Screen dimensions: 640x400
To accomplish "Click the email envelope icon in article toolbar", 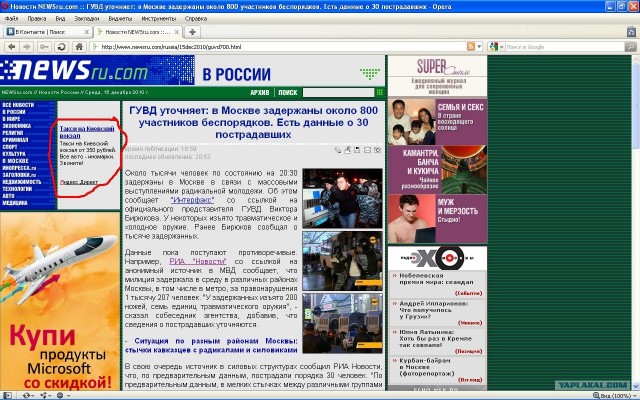I will click(x=367, y=150).
